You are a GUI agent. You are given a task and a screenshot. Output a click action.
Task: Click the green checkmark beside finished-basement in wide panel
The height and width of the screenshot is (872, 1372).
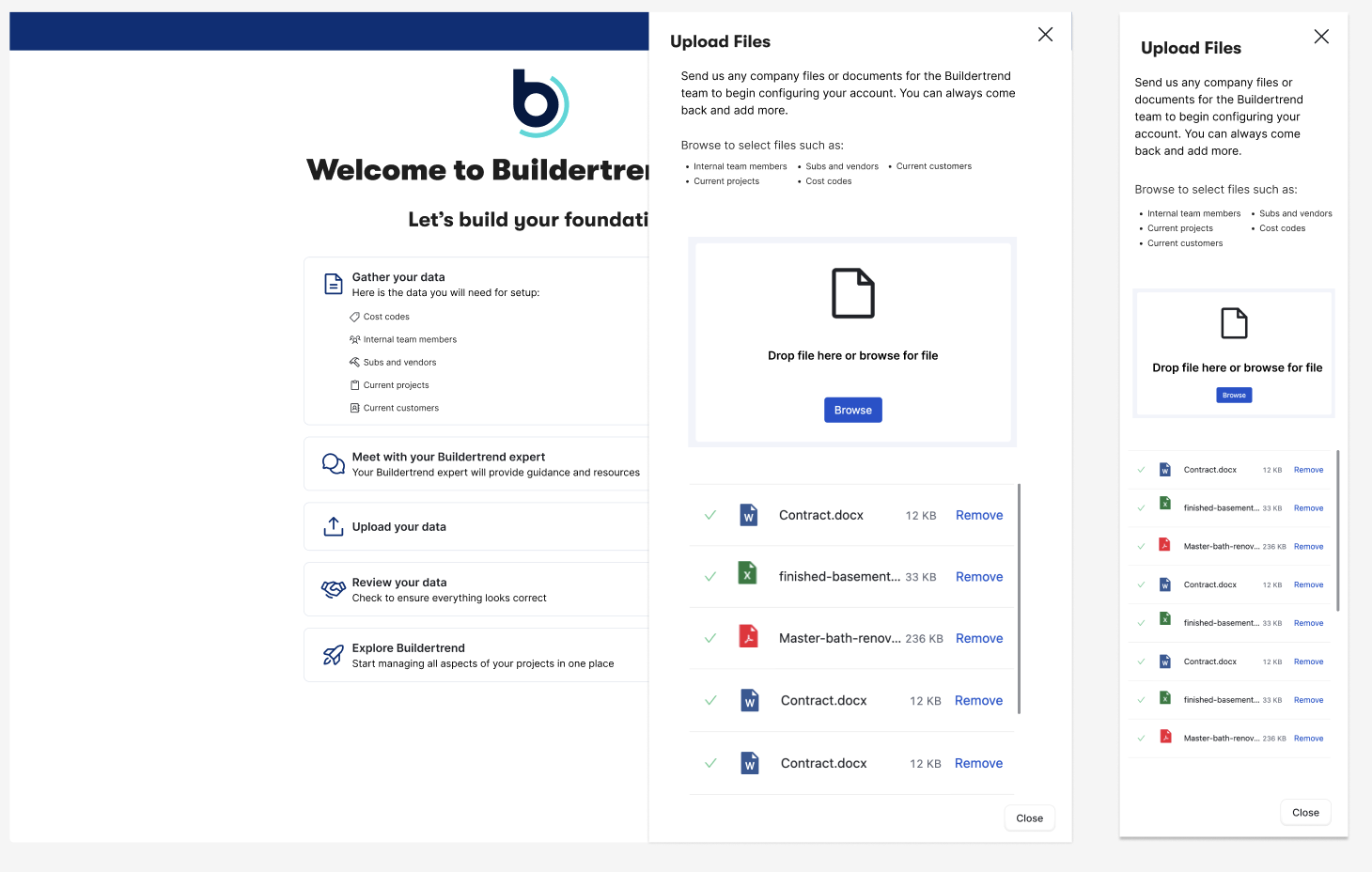[710, 577]
